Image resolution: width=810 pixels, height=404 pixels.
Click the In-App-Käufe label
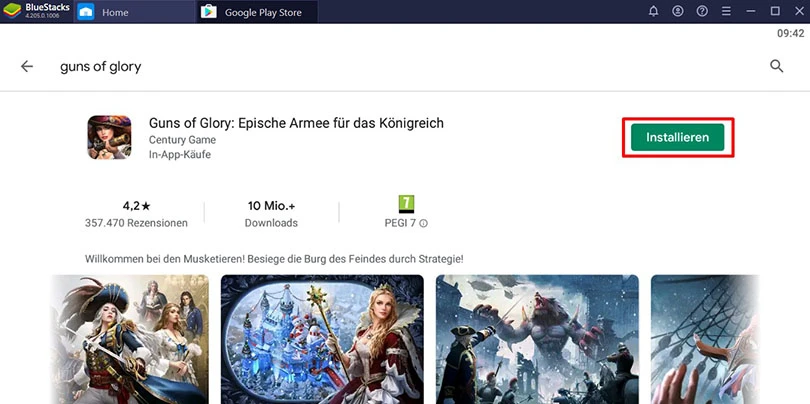[180, 154]
